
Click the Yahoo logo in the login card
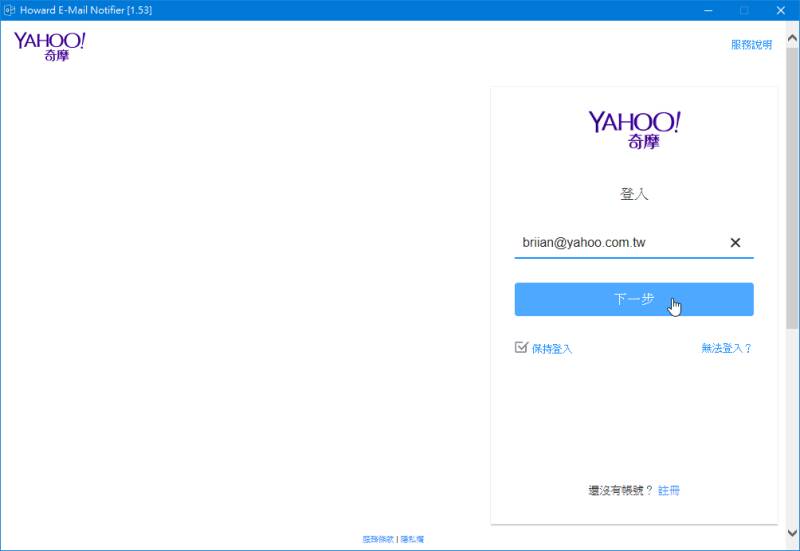634,130
